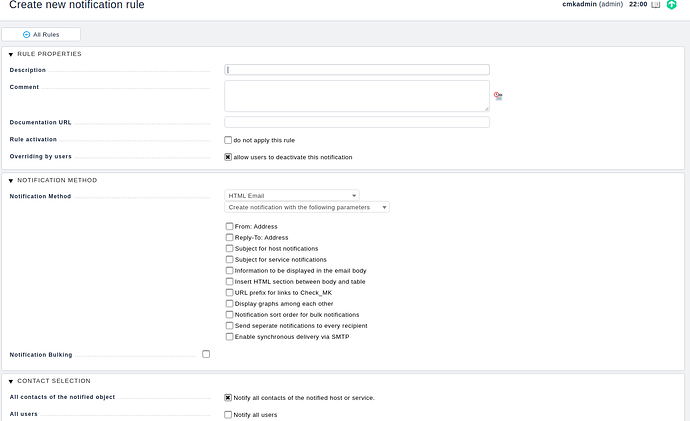
Task: Click the 'Notification Method' field label
Action: (x=40, y=196)
